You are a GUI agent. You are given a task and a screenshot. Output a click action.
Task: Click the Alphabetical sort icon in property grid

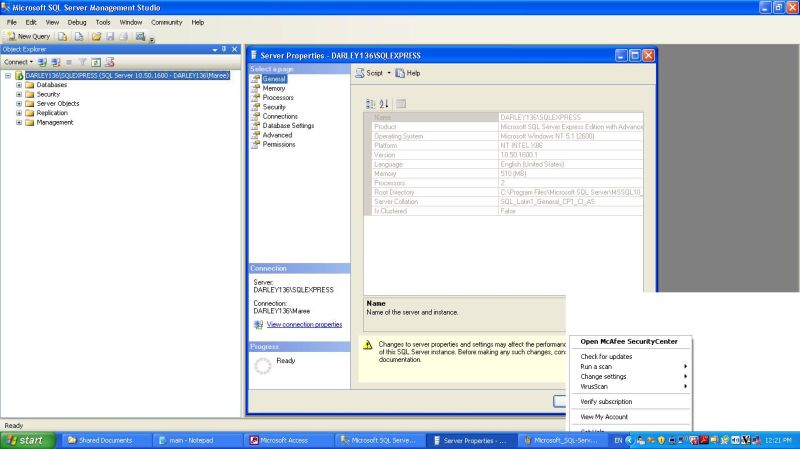click(x=384, y=104)
